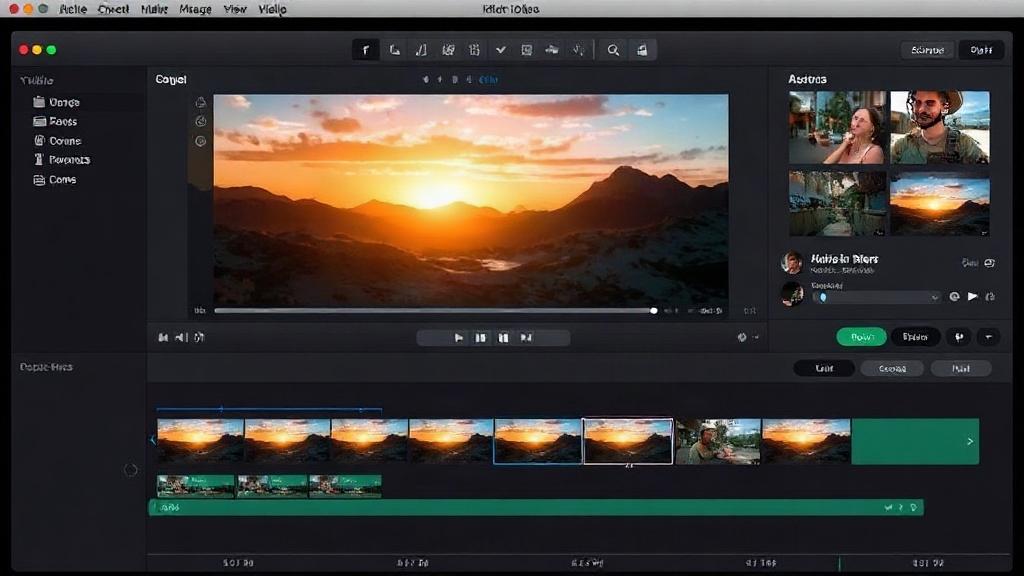This screenshot has height=576, width=1024.
Task: Switch to the middle grey timeline tab
Action: click(x=892, y=368)
